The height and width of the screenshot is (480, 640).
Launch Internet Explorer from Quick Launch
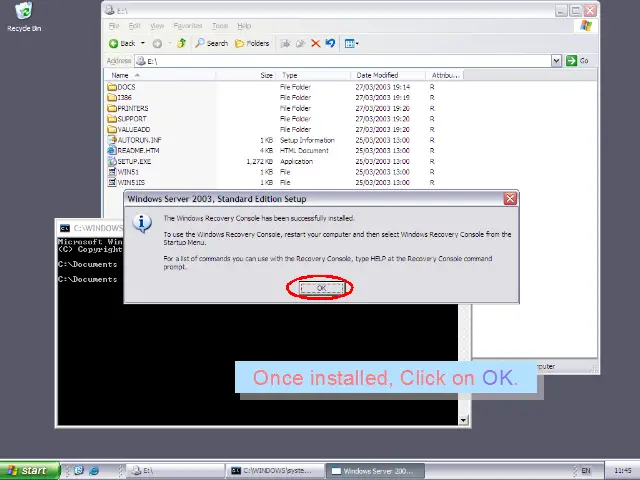94,471
